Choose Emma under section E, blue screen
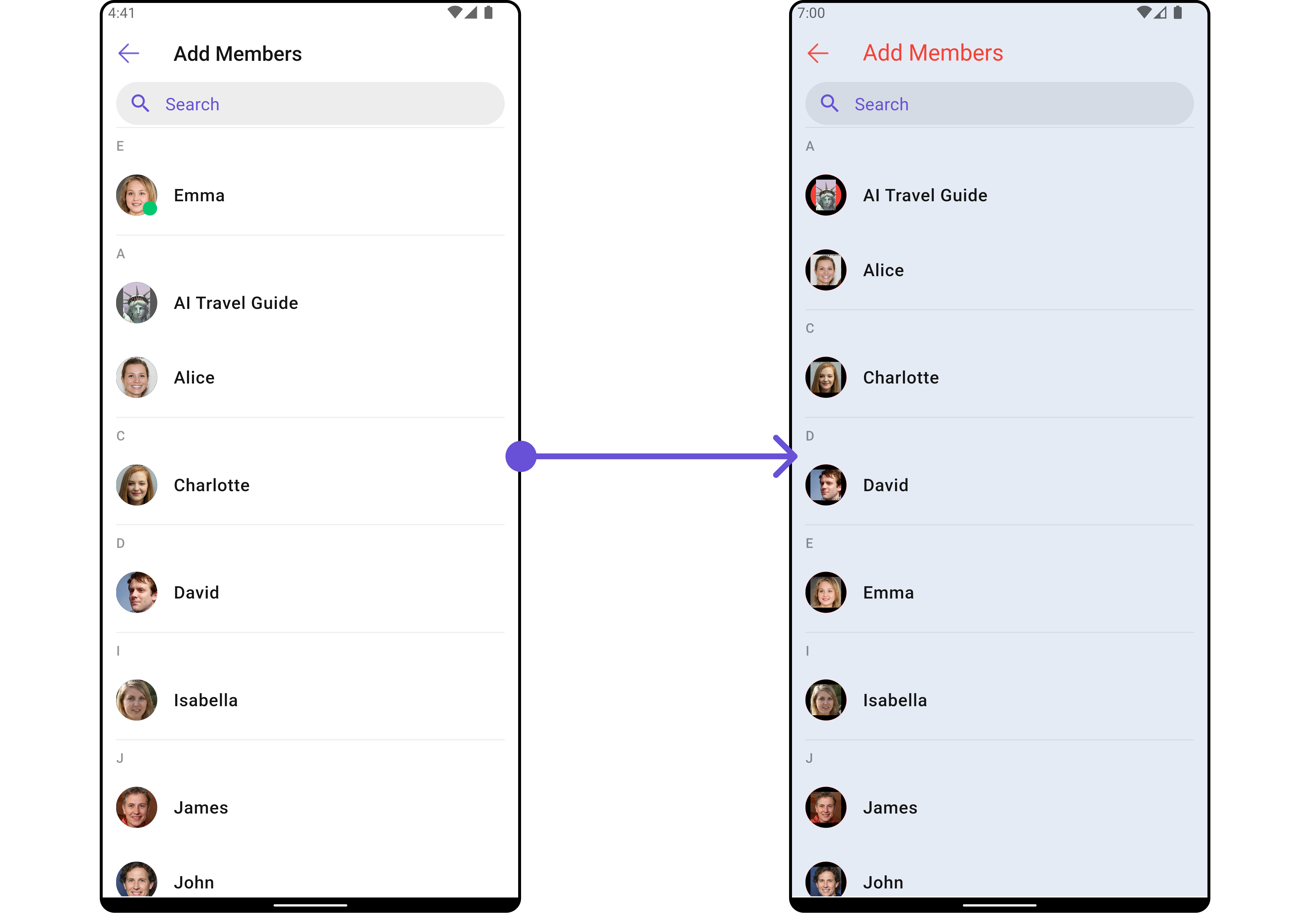This screenshot has width=1316, height=913. pyautogui.click(x=999, y=593)
